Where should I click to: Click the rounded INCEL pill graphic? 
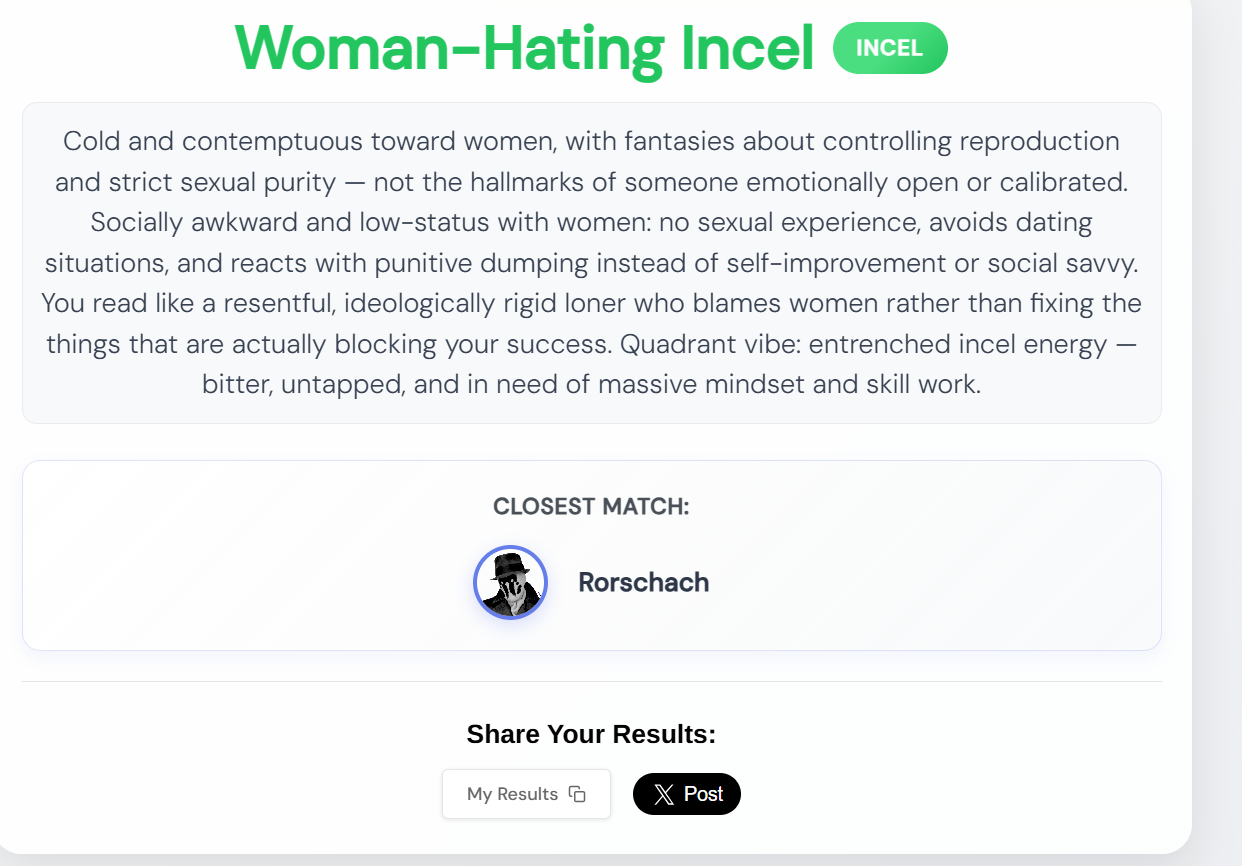890,47
